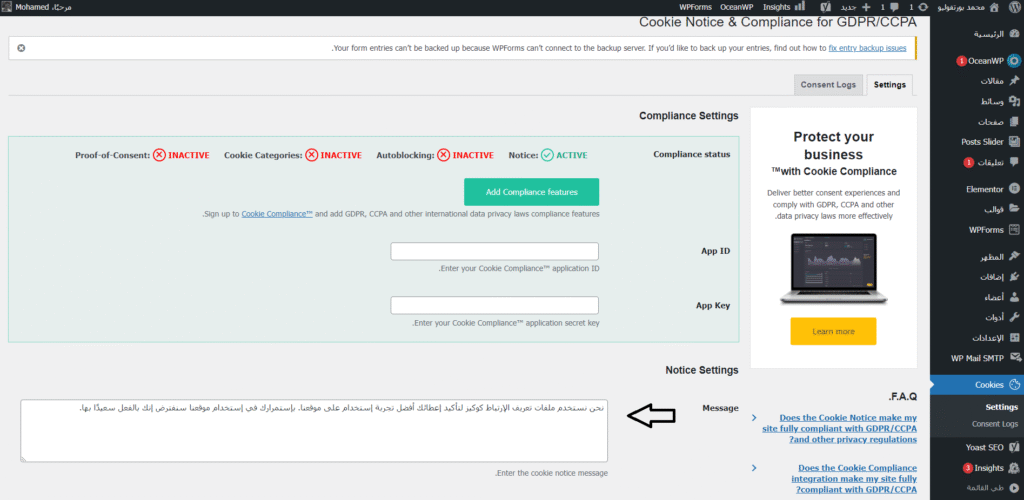Screen dimensions: 1024x500
Task: Open the comments bubble icon in the admin bar
Action: [894, 7]
